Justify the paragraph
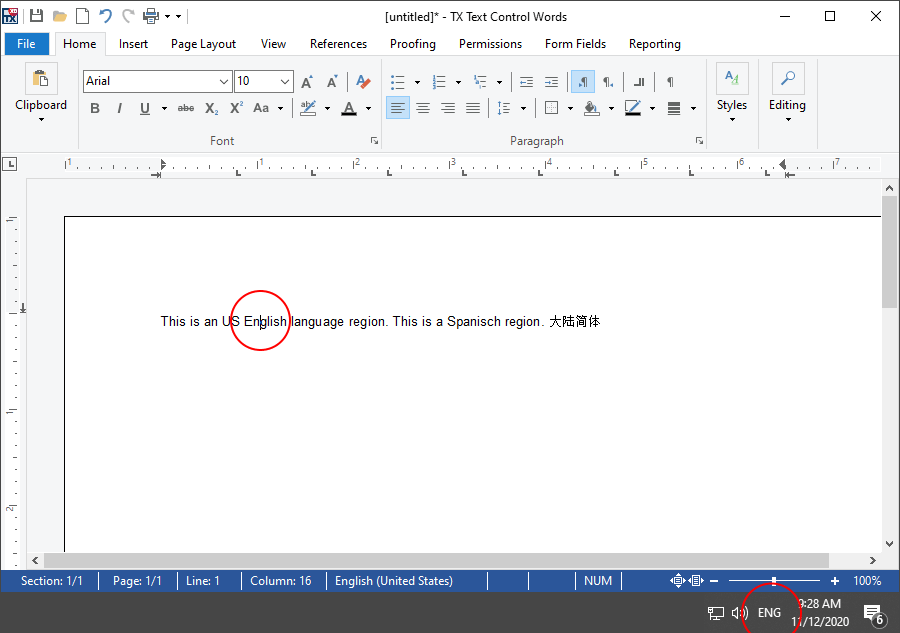Viewport: 900px width, 633px height. click(473, 108)
